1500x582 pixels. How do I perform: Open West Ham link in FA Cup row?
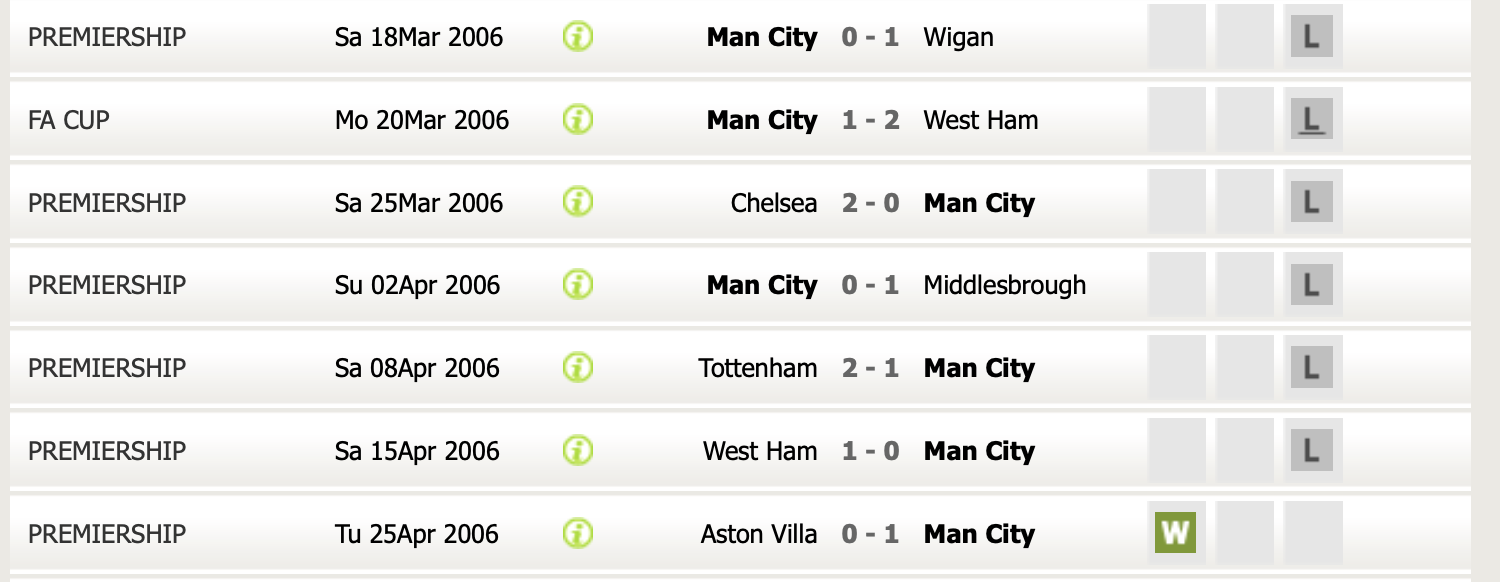[x=981, y=120]
